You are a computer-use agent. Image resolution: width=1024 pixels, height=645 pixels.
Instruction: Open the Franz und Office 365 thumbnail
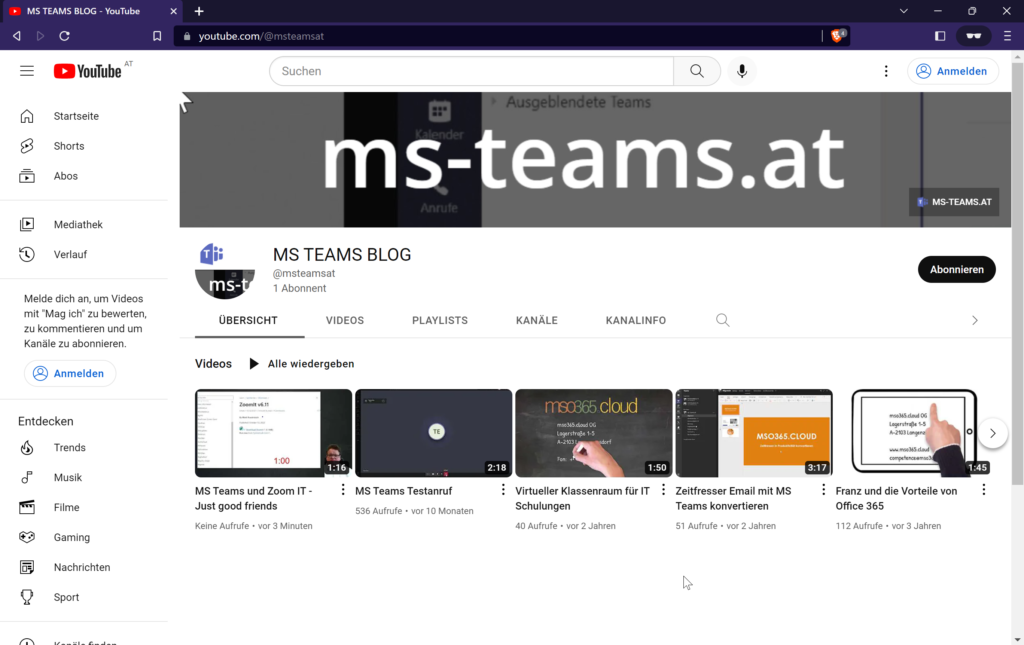pos(913,433)
